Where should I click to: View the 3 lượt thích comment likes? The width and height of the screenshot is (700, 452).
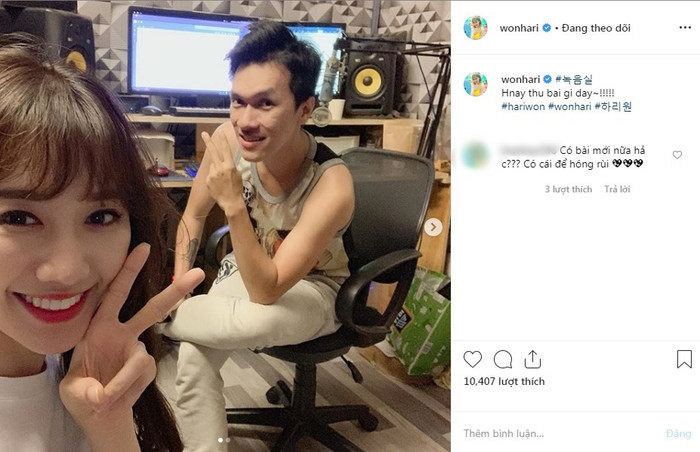point(568,189)
